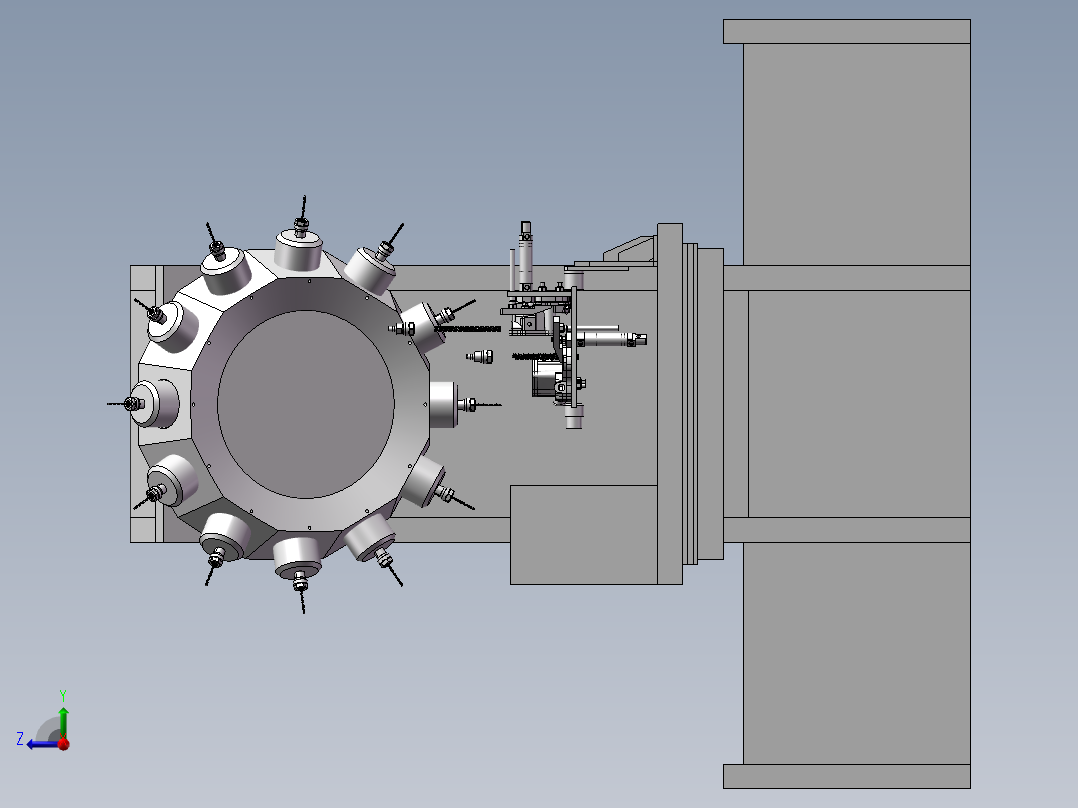1078x808 pixels.
Task: Select the horizontal pneumatic cylinder in the small mechanism
Action: tap(609, 339)
